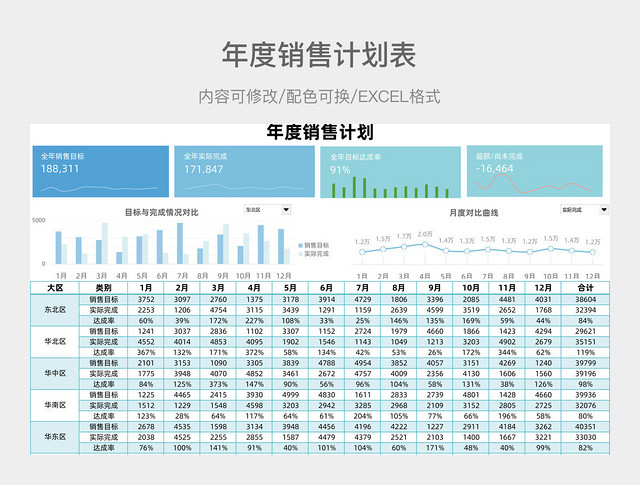The width and height of the screenshot is (640, 485).
Task: Select the 大区 column header
Action: point(55,288)
